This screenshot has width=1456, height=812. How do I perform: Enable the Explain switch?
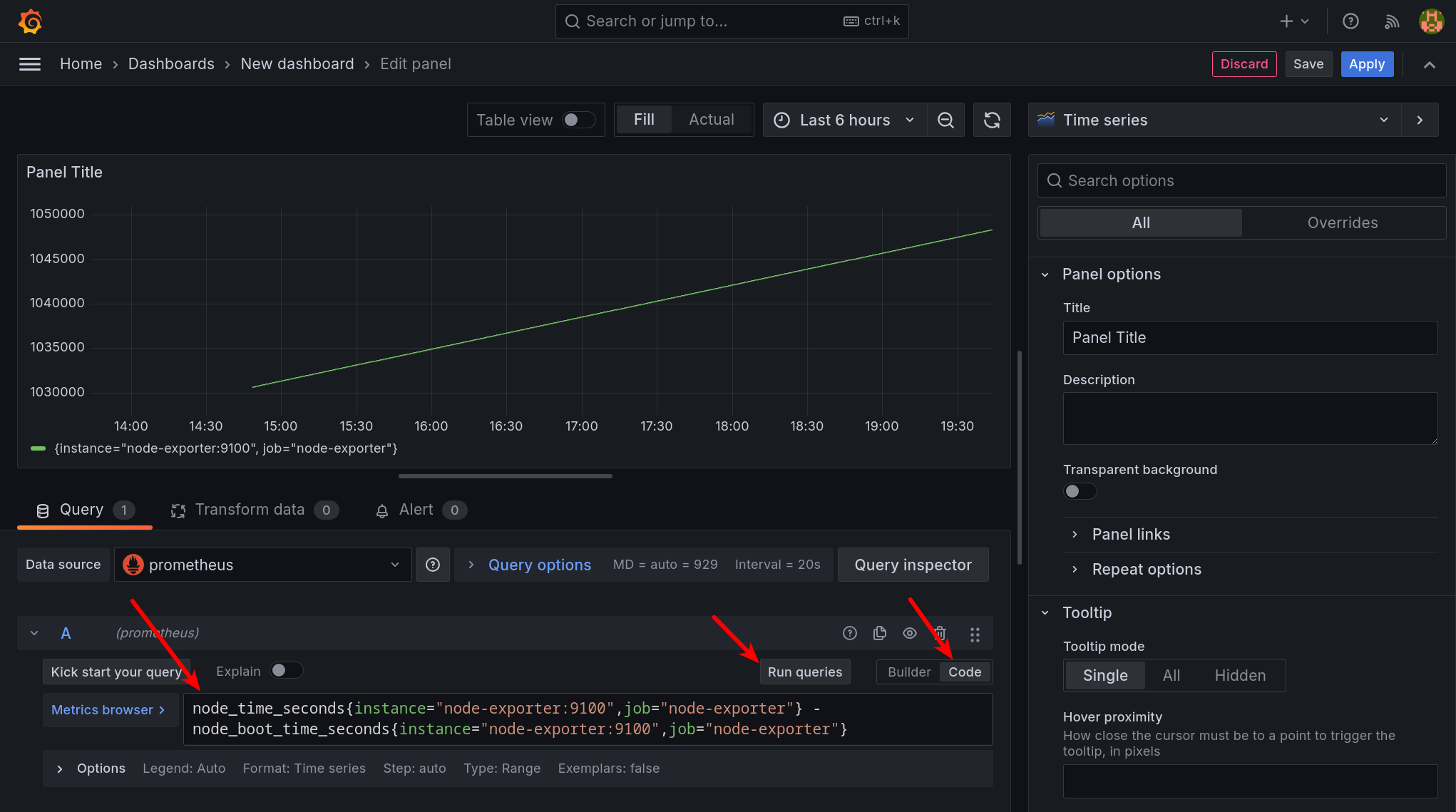(286, 671)
